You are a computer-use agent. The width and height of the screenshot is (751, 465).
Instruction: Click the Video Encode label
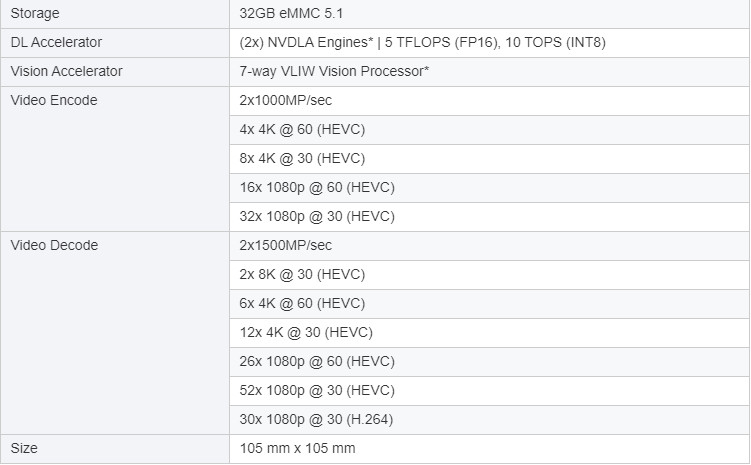coord(54,101)
